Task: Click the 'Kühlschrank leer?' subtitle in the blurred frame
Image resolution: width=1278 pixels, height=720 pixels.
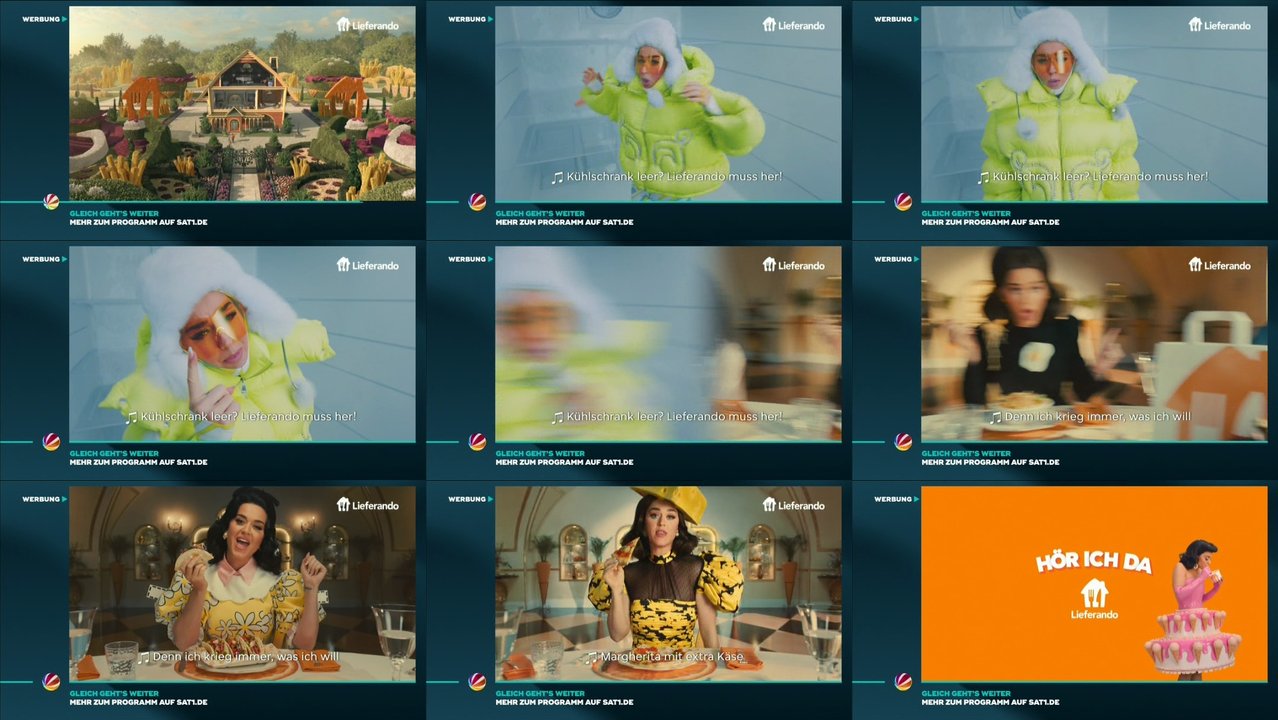Action: (x=667, y=417)
